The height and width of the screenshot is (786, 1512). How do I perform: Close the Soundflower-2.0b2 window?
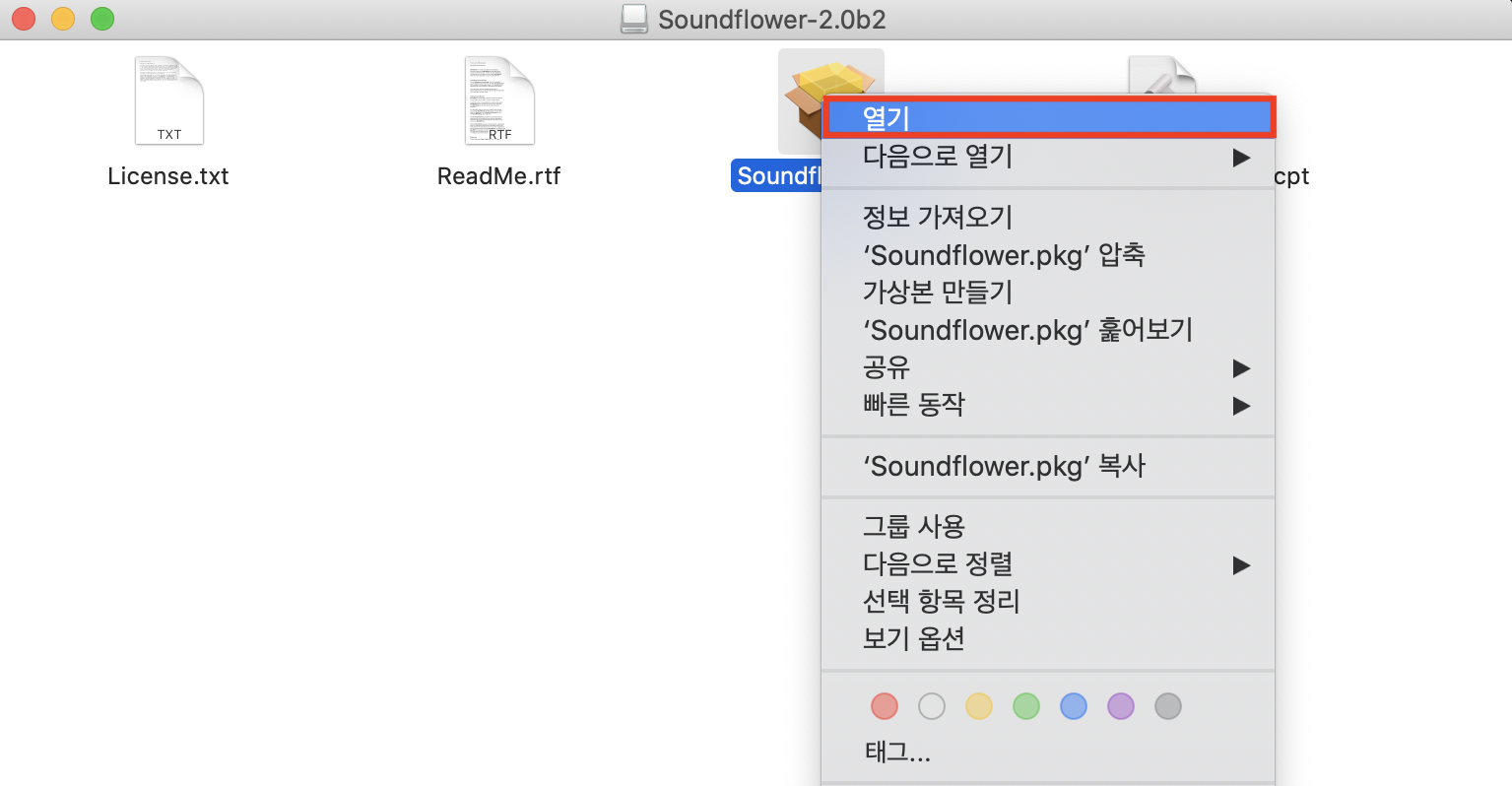click(x=24, y=18)
